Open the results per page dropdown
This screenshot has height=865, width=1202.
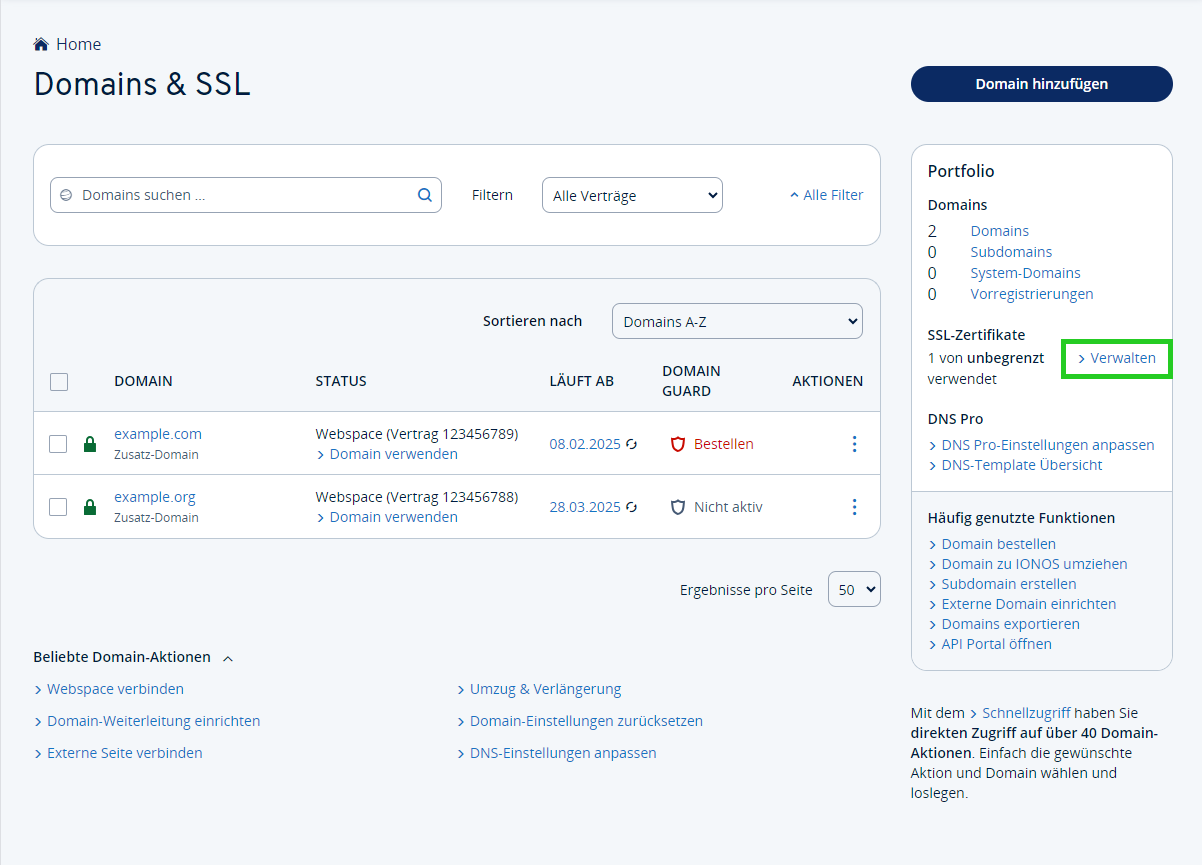click(854, 589)
